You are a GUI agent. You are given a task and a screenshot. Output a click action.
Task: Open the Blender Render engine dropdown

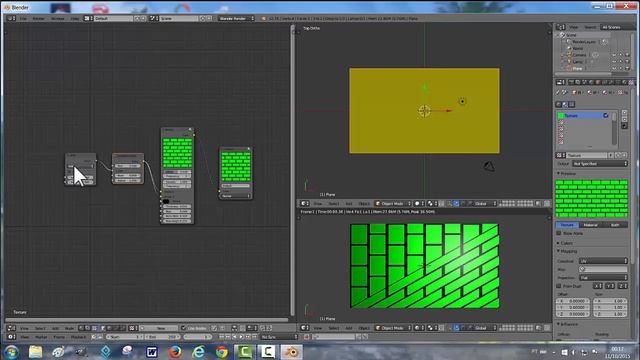tap(236, 18)
